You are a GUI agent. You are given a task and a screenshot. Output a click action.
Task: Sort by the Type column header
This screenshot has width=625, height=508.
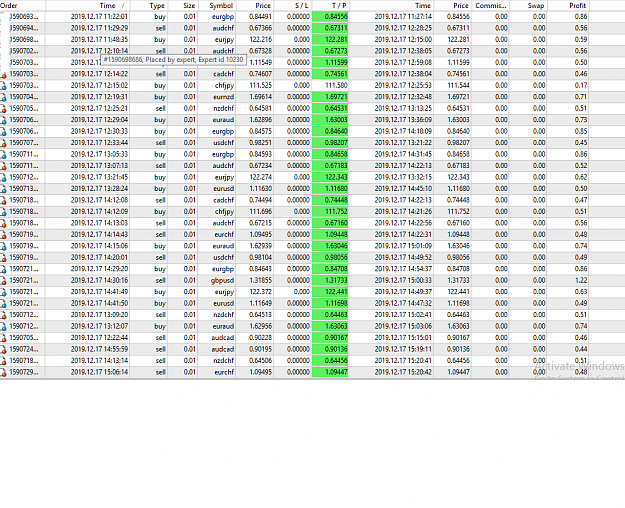157,6
